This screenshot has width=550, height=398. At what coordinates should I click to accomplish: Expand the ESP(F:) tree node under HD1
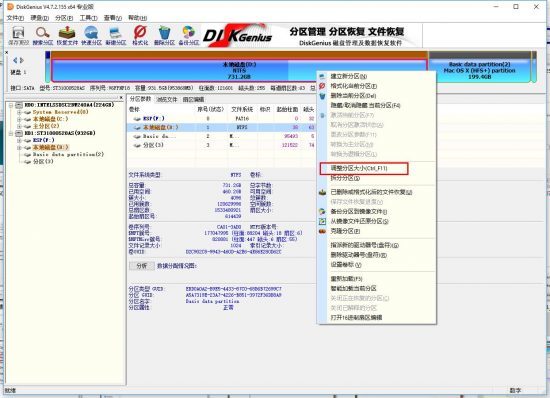pos(19,140)
